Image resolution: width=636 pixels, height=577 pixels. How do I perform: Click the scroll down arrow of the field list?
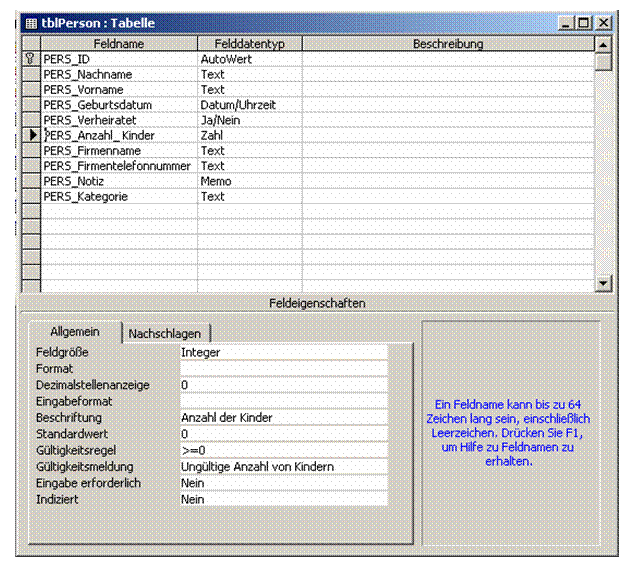click(604, 283)
